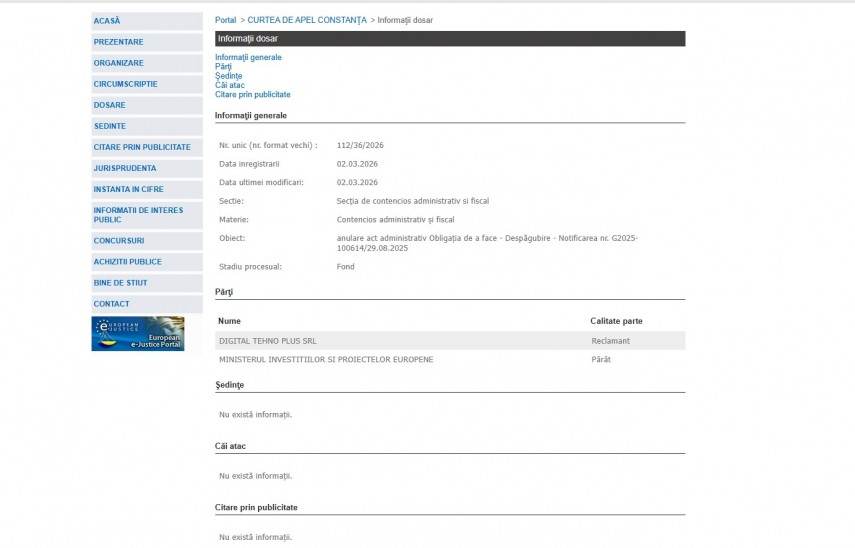Click the European e-Justice Portal banner
This screenshot has width=855, height=548.
tap(137, 334)
